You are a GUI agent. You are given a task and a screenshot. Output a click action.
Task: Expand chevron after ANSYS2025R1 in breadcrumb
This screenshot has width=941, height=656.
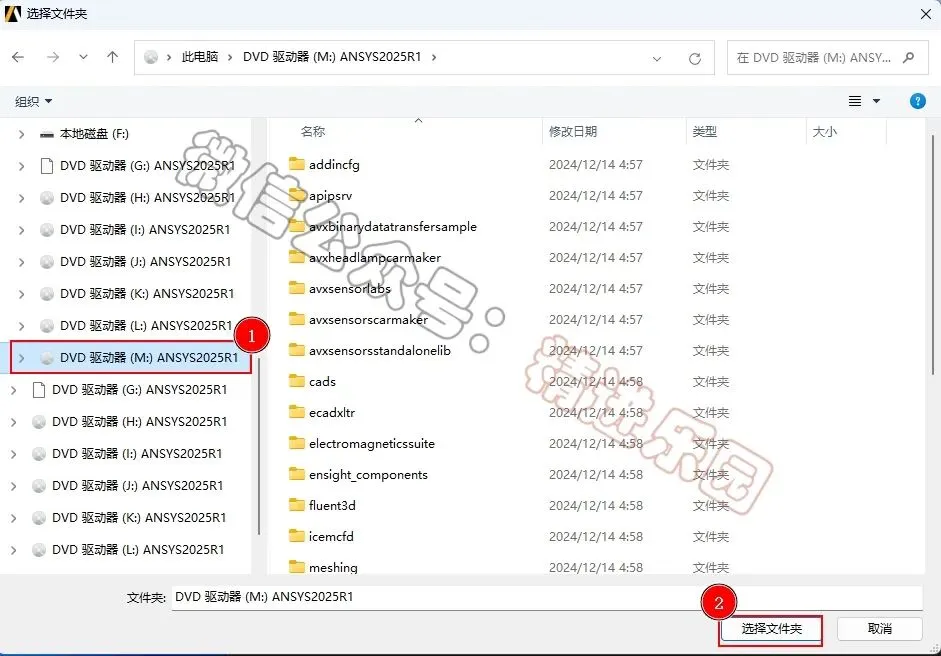433,57
